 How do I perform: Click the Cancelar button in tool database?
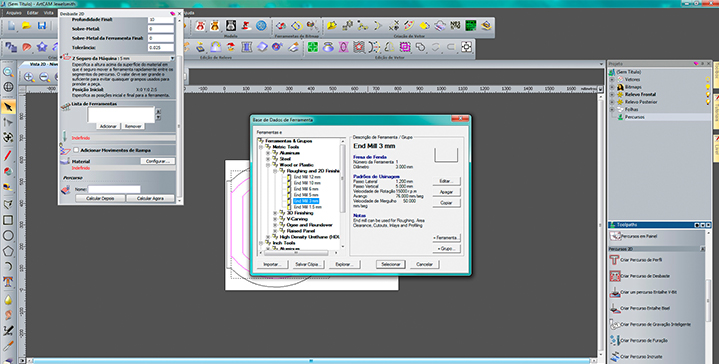425,265
